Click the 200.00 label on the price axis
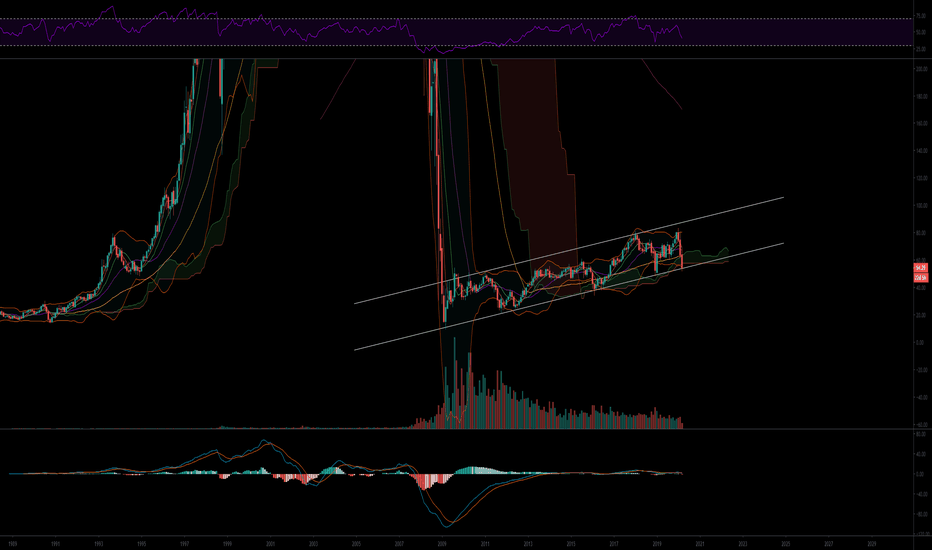932x550 pixels. (x=921, y=69)
